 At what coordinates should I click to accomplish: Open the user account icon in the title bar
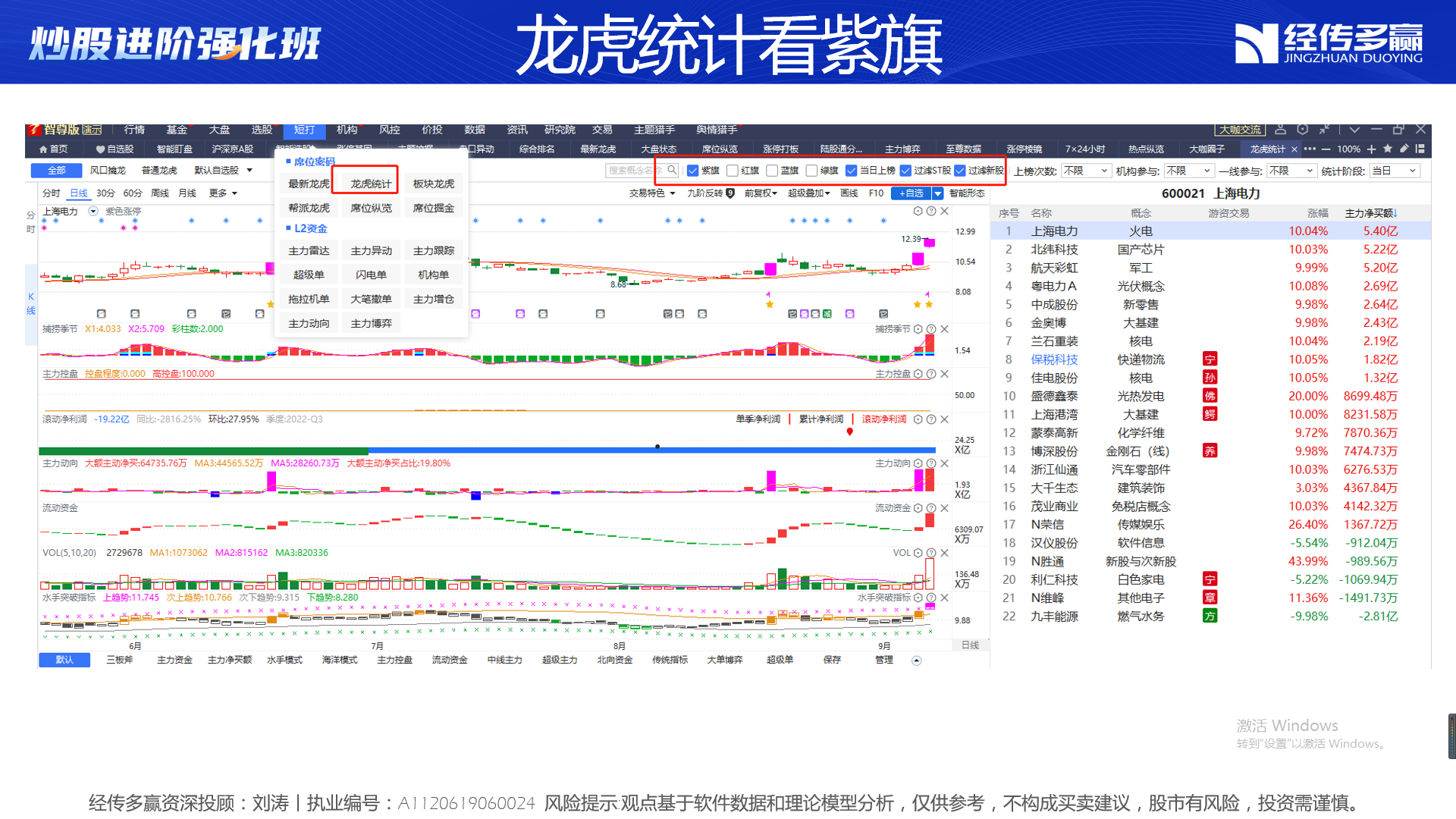pyautogui.click(x=1281, y=130)
